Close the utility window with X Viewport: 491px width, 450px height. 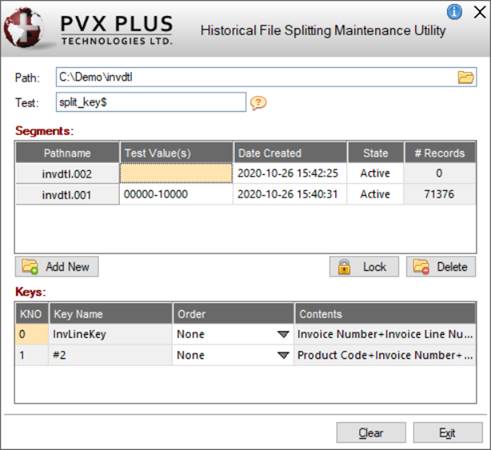coord(480,13)
